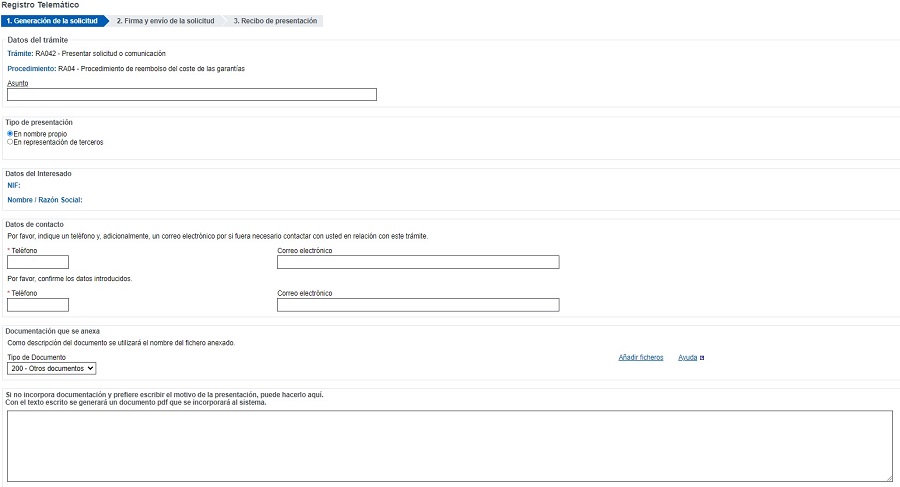Focus the first Correo electrónico field
900x487 pixels.
[418, 262]
